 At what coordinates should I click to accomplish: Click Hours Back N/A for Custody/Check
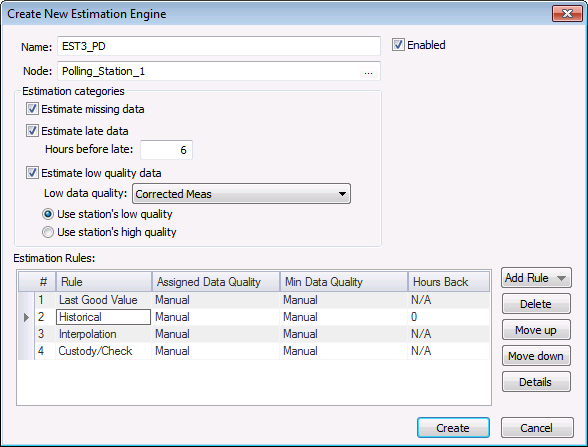click(x=448, y=351)
